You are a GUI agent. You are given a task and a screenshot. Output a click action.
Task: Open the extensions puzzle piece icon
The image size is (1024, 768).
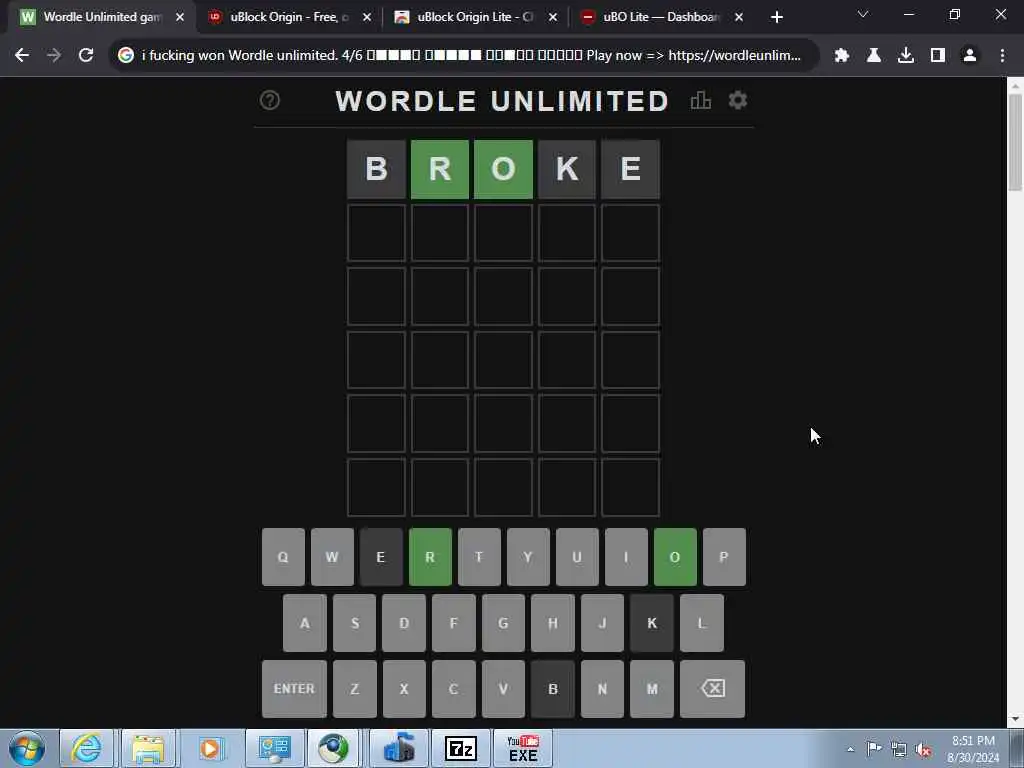point(842,56)
